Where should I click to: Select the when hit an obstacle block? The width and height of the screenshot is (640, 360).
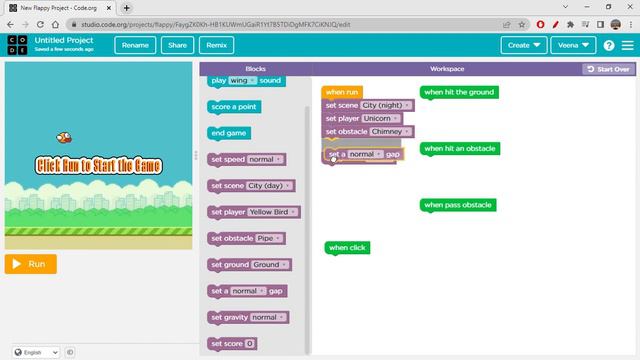click(x=460, y=149)
